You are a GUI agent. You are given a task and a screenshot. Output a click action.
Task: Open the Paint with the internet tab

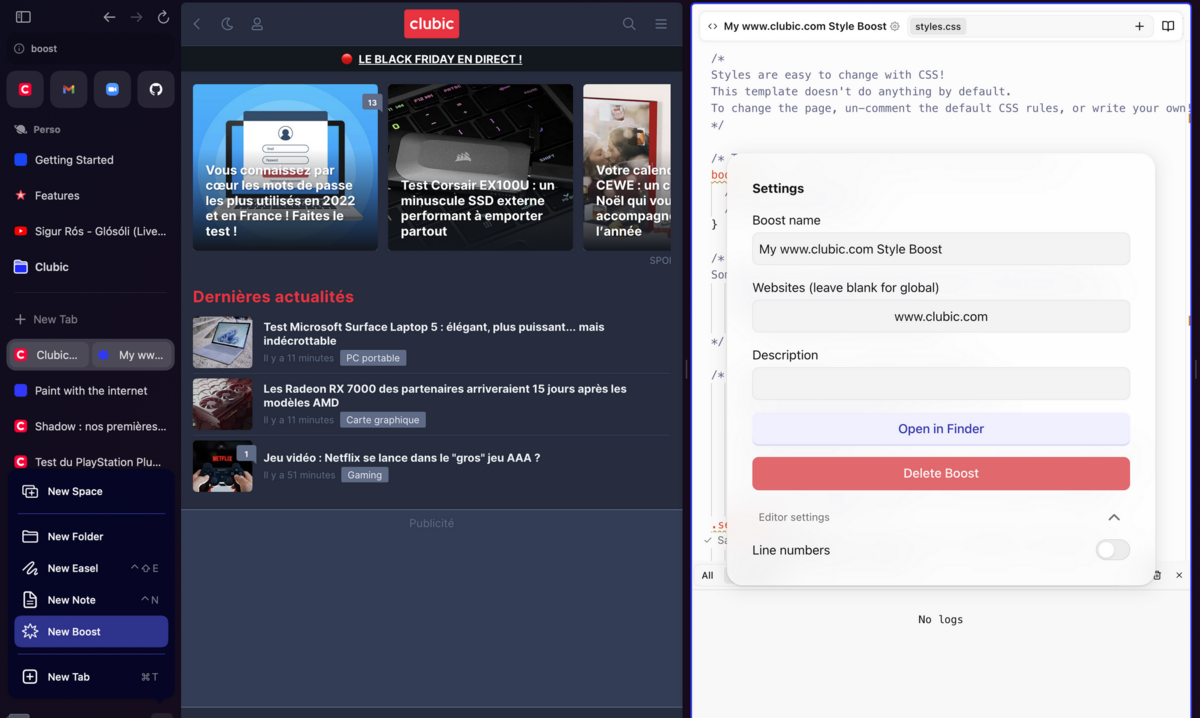tap(90, 391)
